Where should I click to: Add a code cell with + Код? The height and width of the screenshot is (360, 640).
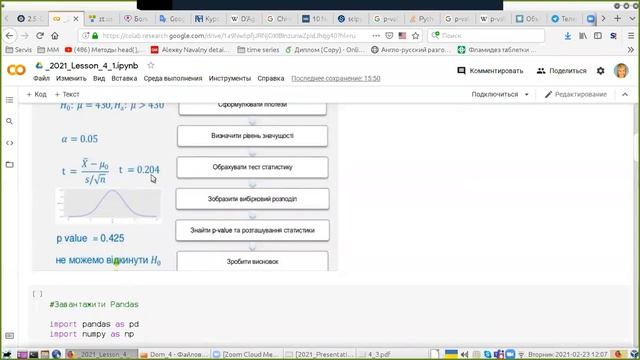36,94
